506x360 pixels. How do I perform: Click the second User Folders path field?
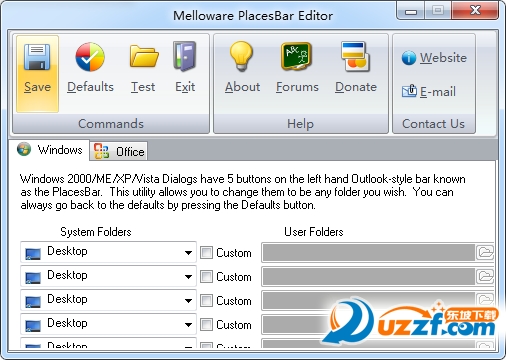[368, 276]
